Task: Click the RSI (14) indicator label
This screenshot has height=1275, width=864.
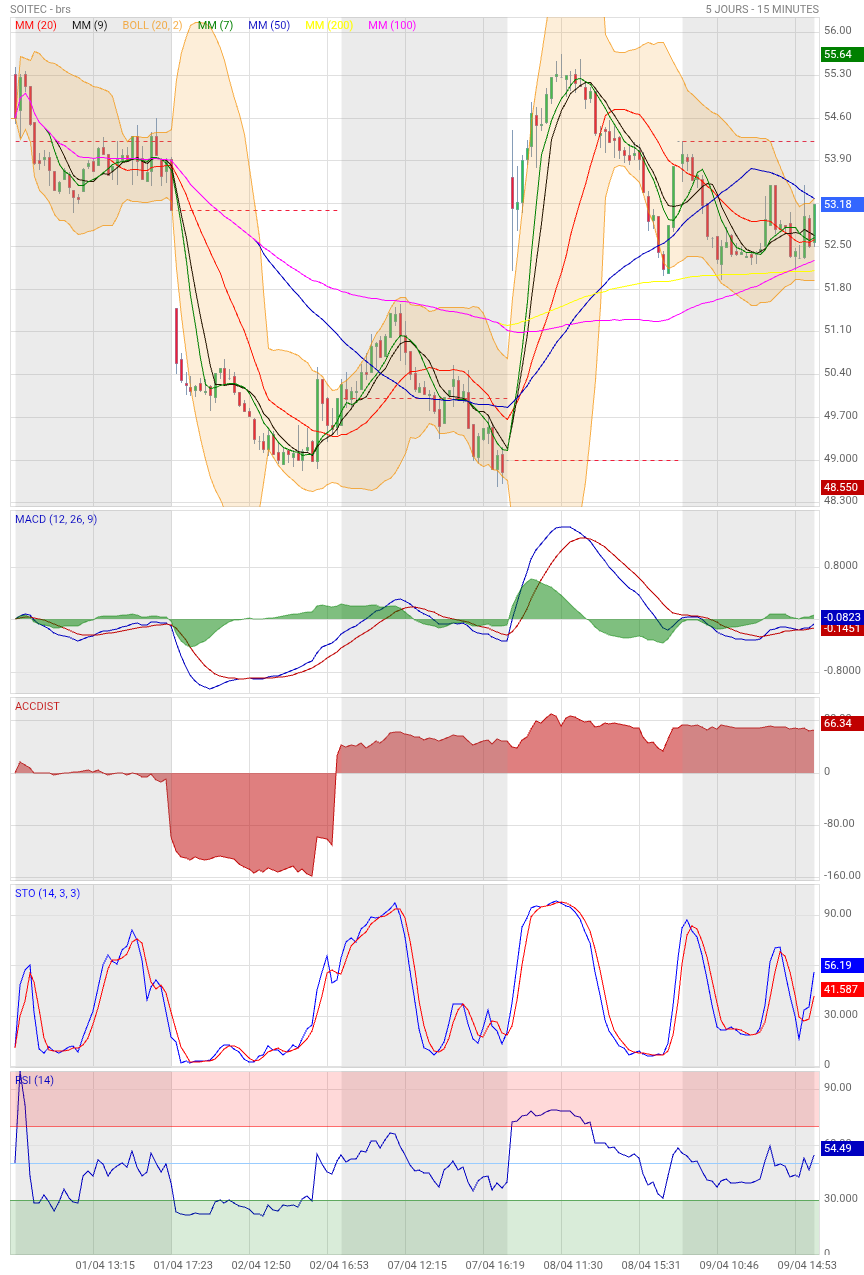Action: click(35, 1080)
